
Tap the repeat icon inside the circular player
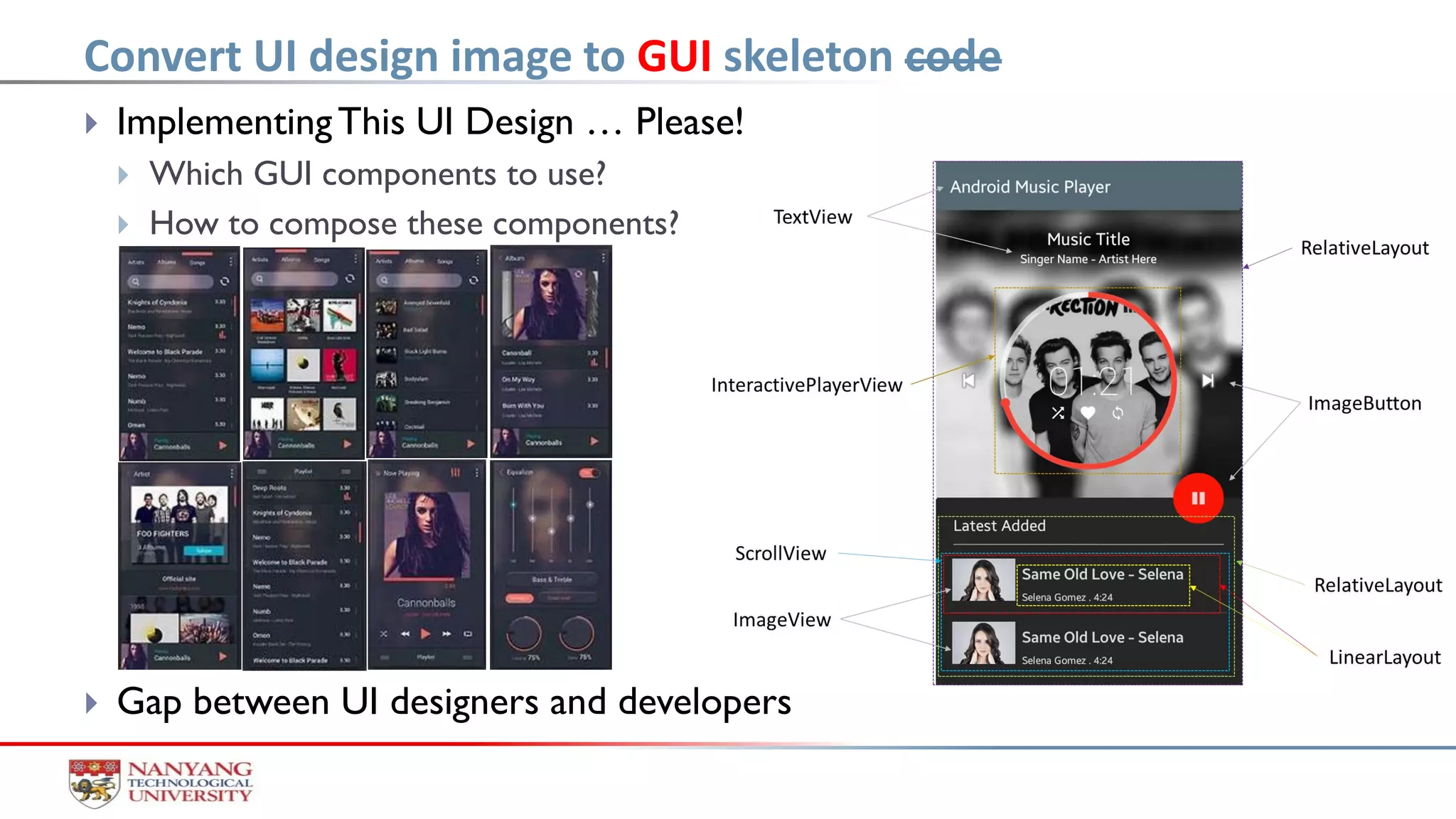click(1118, 413)
